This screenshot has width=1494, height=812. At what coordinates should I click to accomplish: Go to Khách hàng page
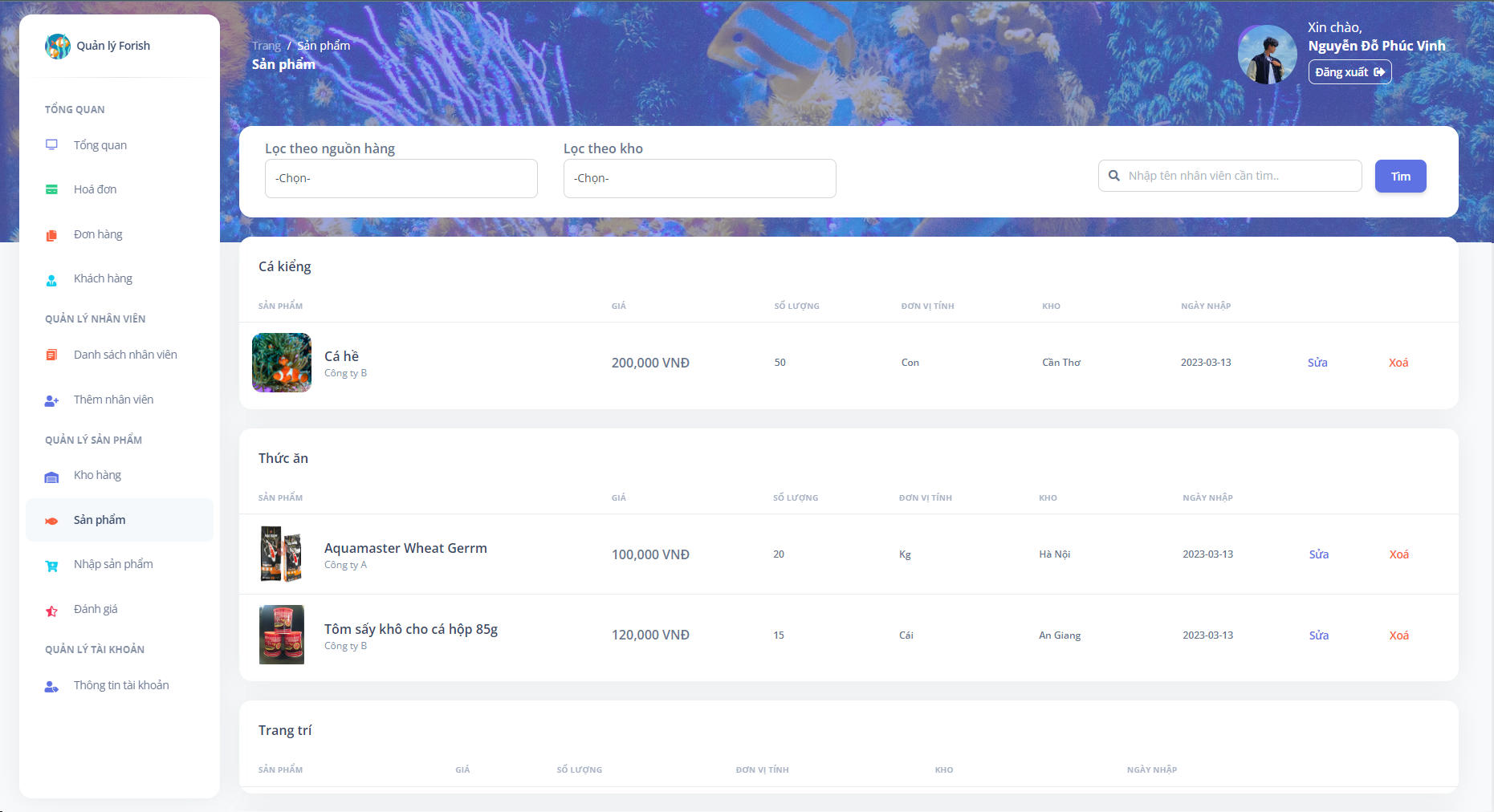click(x=120, y=278)
